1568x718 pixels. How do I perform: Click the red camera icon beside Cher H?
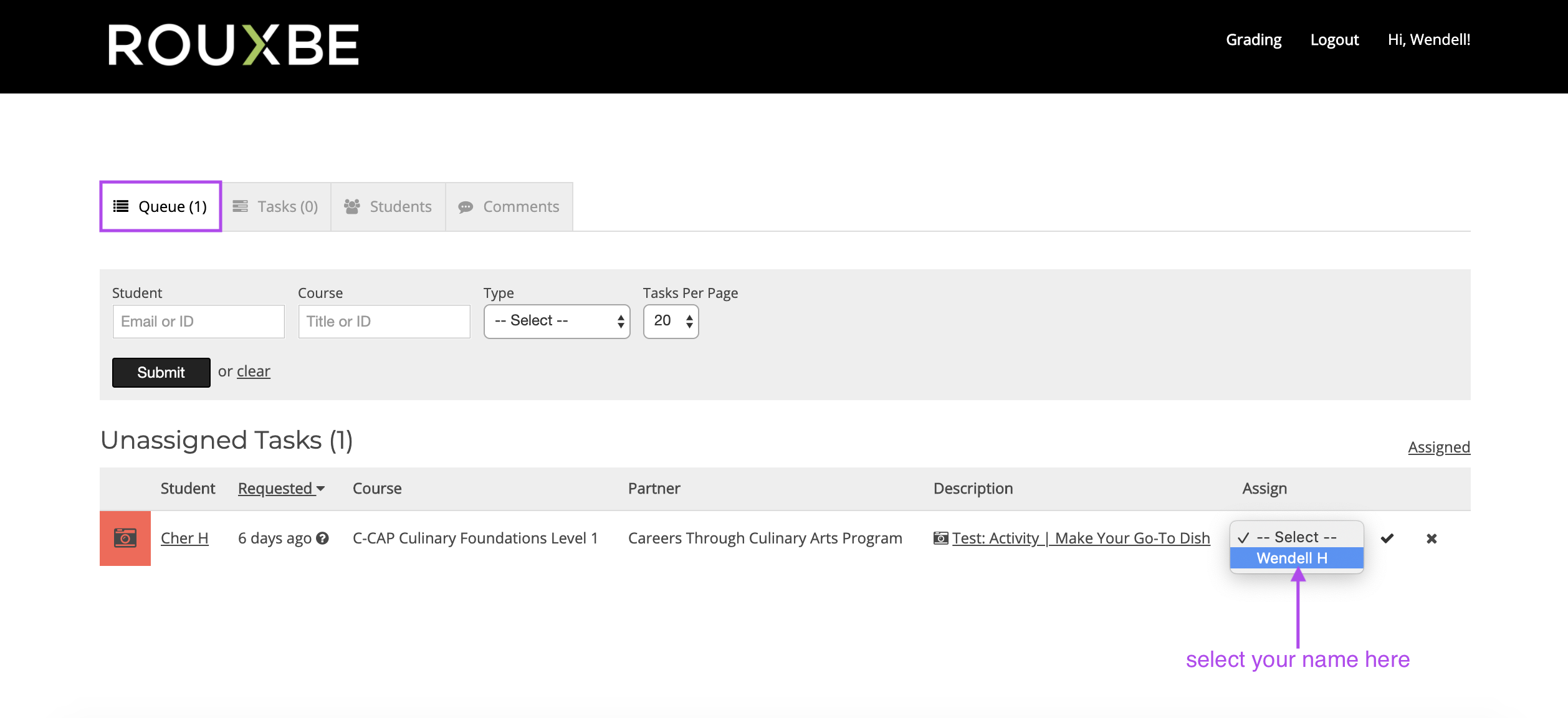pos(125,538)
